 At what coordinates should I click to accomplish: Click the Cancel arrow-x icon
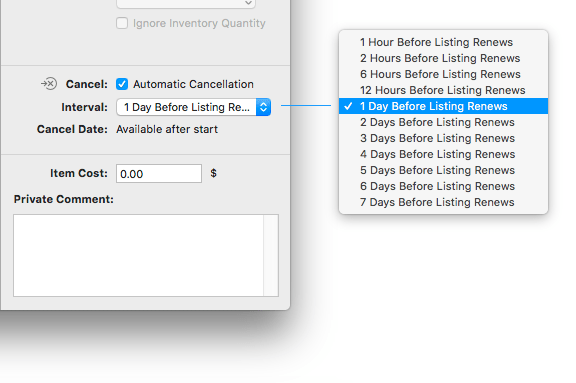tap(49, 84)
